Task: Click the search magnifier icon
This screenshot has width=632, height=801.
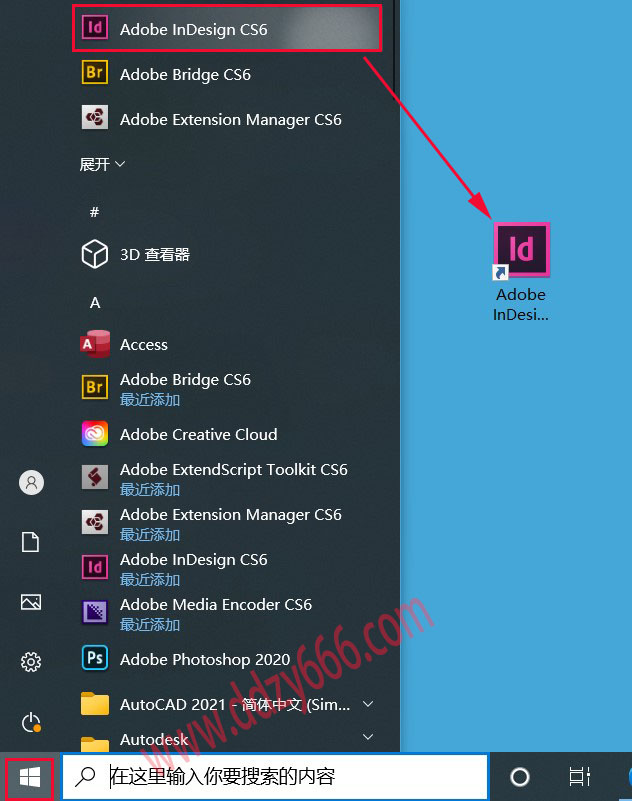Action: point(85,776)
